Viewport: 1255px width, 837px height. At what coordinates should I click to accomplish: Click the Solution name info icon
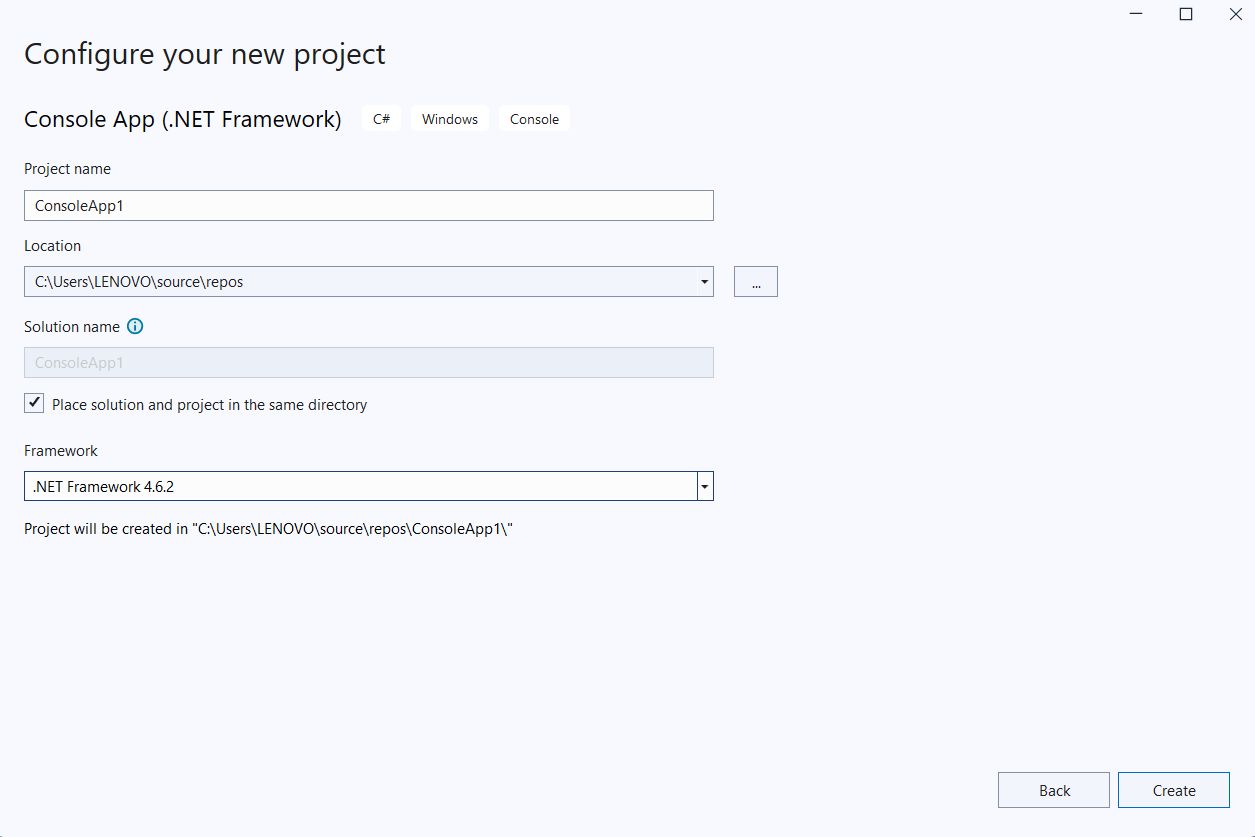pyautogui.click(x=136, y=327)
